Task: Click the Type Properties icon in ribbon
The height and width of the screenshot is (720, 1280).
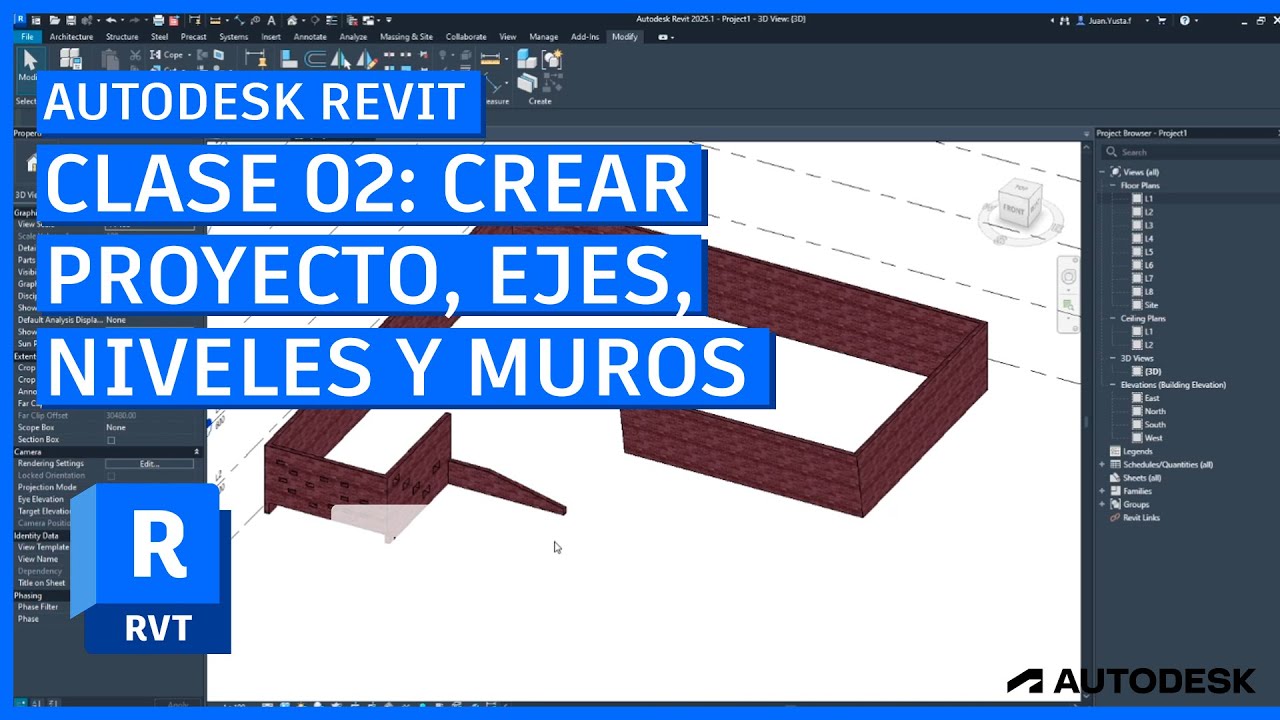Action: (70, 60)
